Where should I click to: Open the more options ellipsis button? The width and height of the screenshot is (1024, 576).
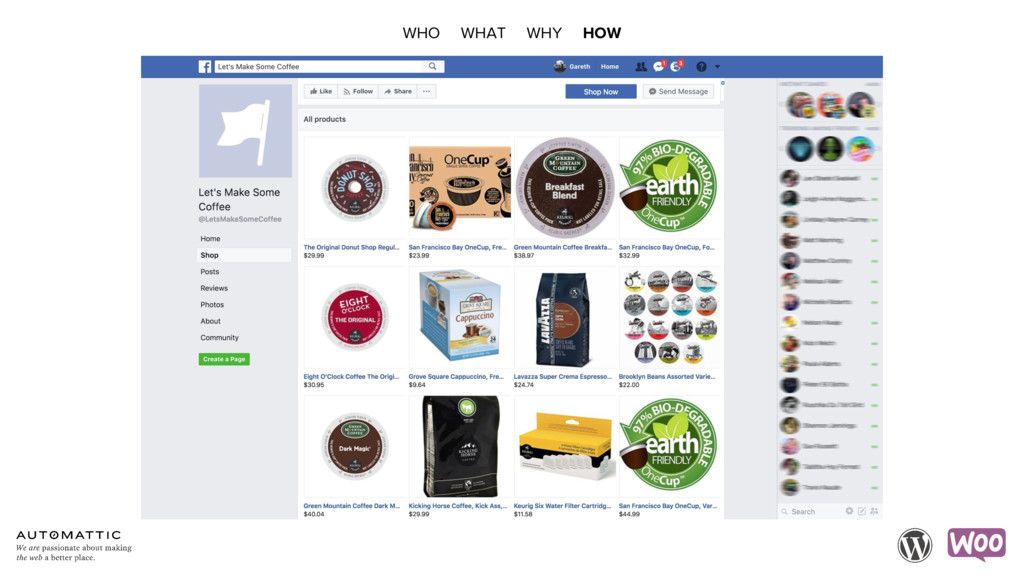click(x=426, y=91)
